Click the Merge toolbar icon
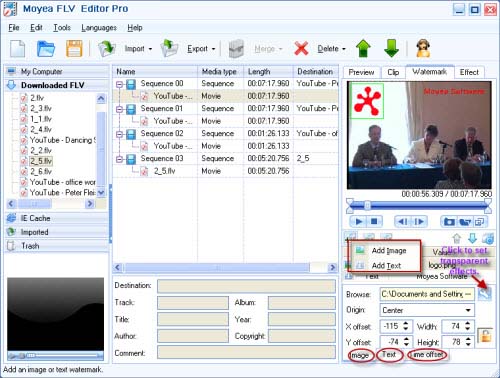500x378 pixels. [236, 49]
